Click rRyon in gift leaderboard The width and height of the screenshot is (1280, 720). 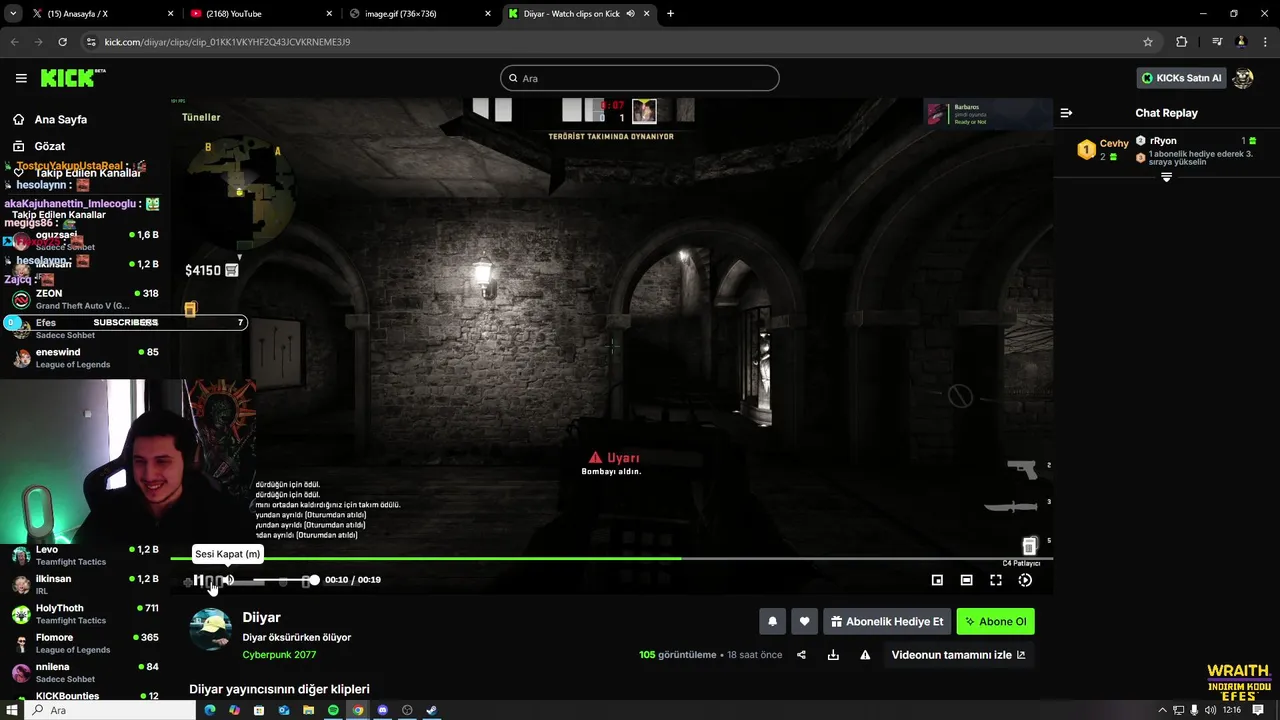click(x=1163, y=141)
